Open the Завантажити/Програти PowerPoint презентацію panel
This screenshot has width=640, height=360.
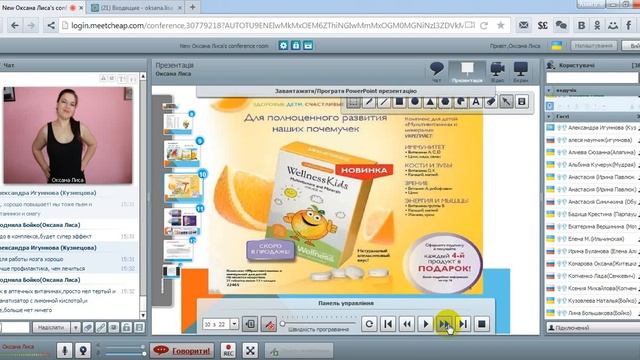[x=346, y=91]
